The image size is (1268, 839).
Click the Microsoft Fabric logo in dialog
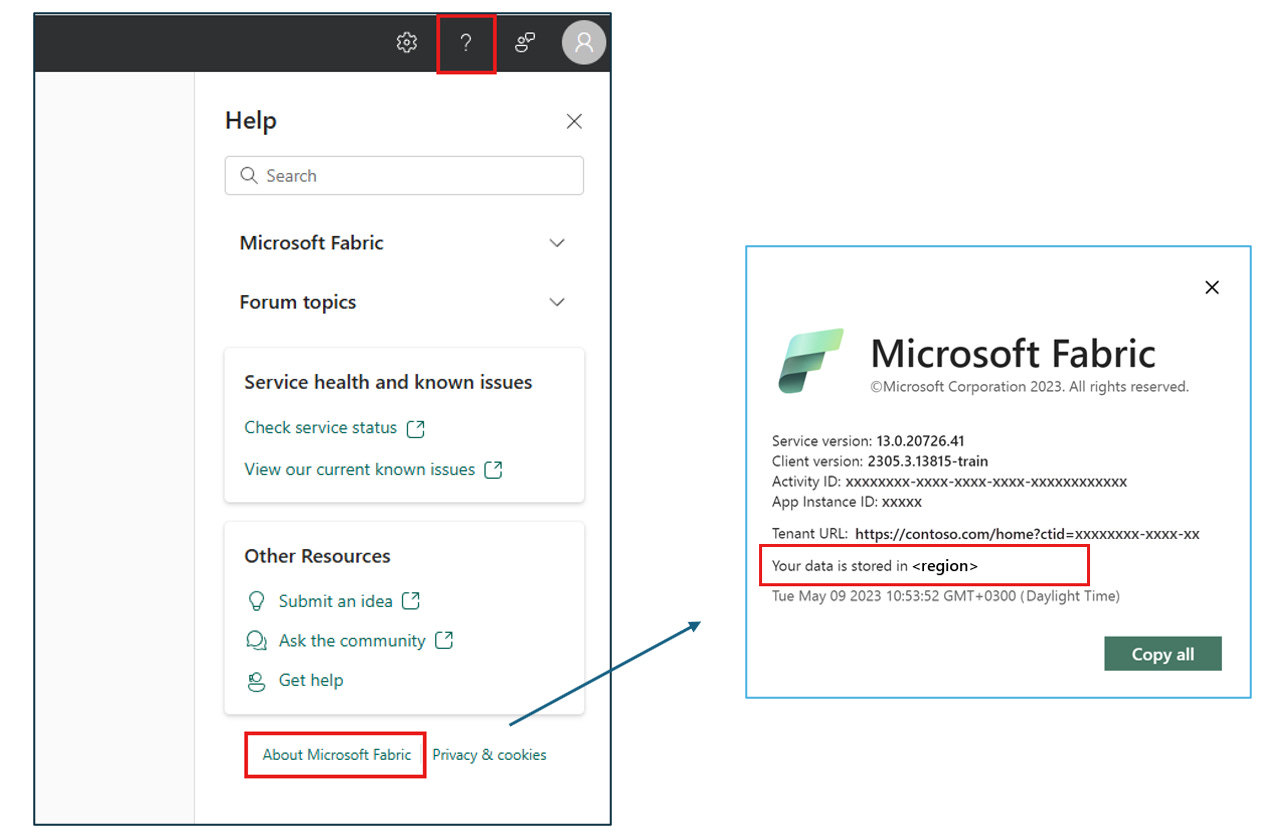point(811,360)
